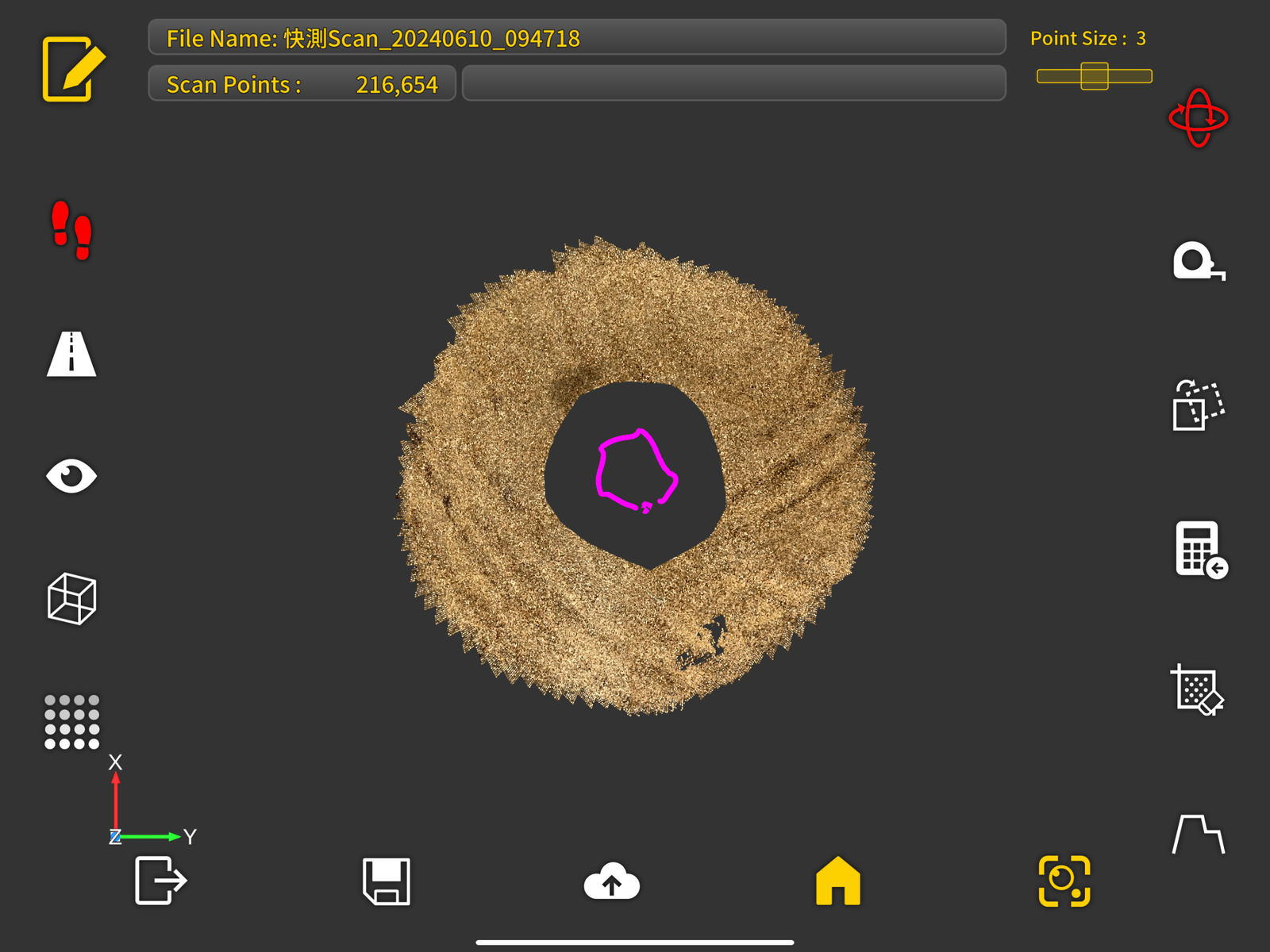The width and height of the screenshot is (1270, 952).
Task: Select the tape measure tool
Action: tap(1199, 261)
